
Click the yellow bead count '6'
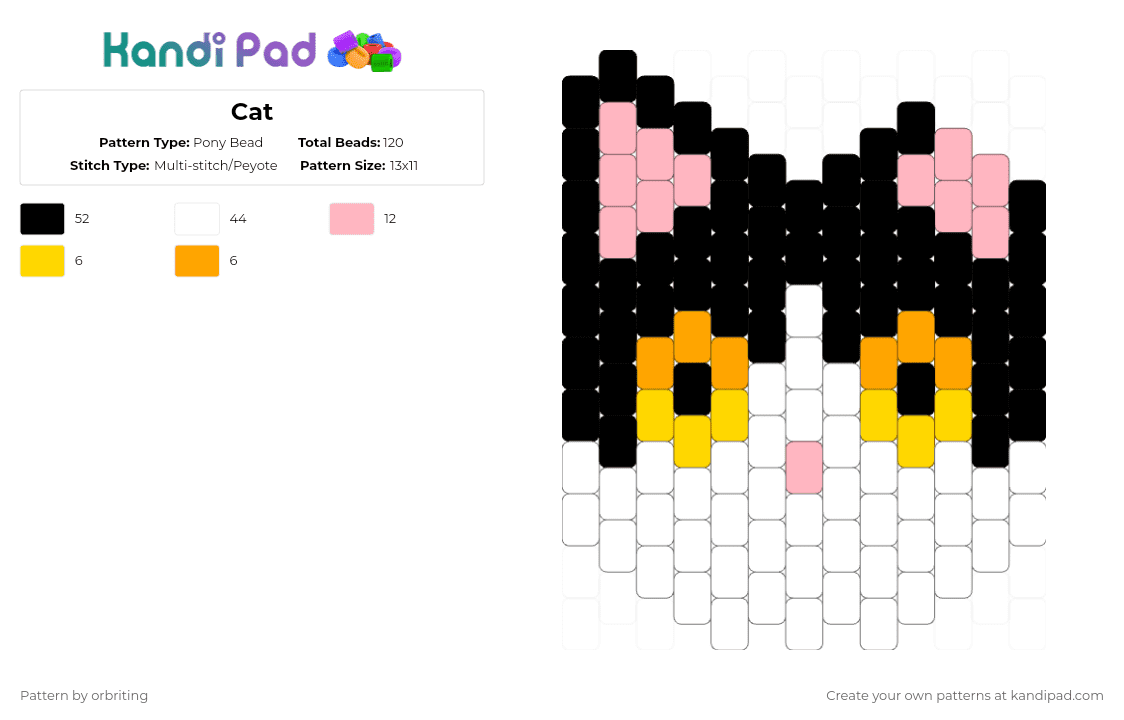coord(79,261)
